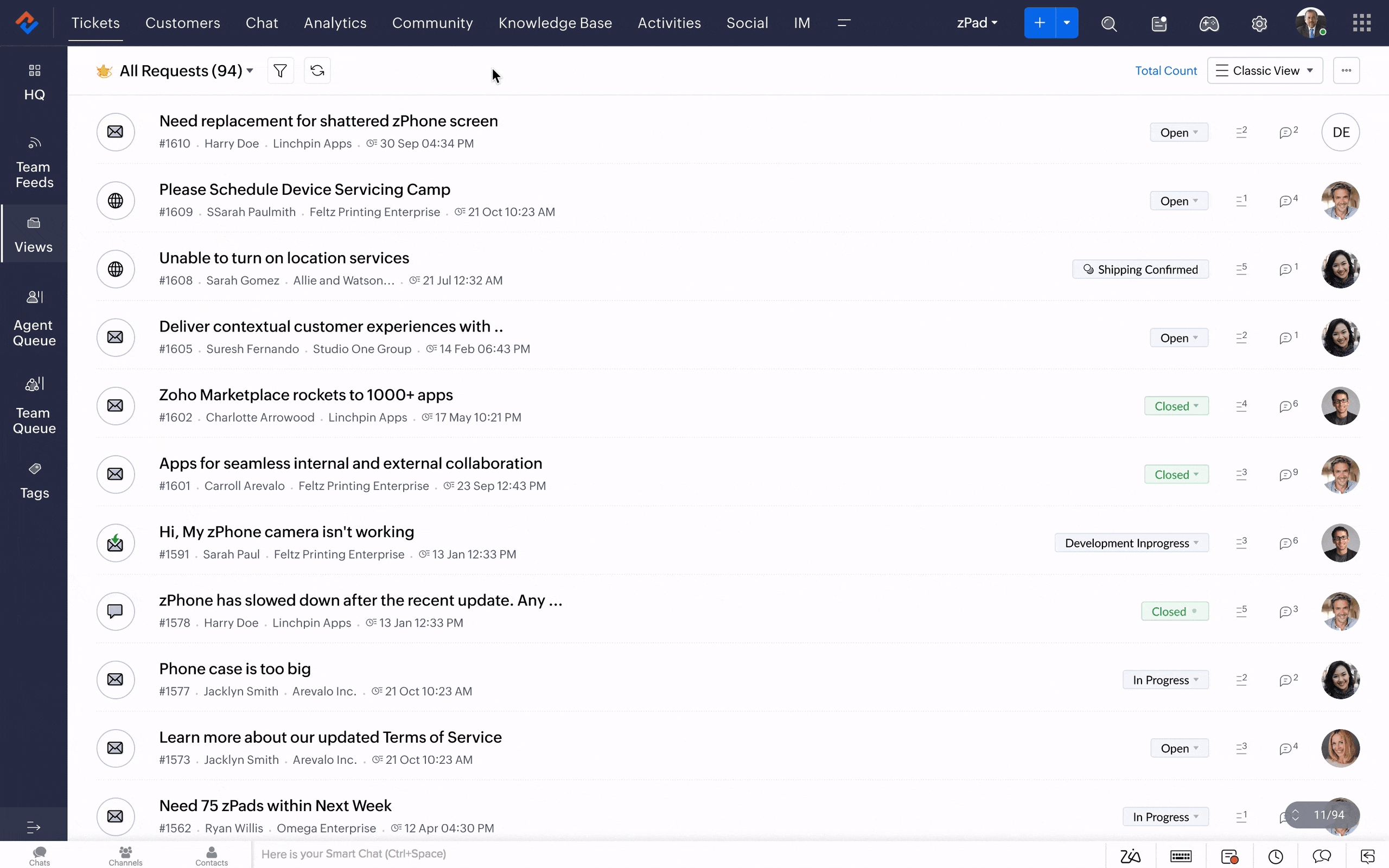Open Agent Queue from the sidebar
The width and height of the screenshot is (1389, 868).
pos(33,317)
